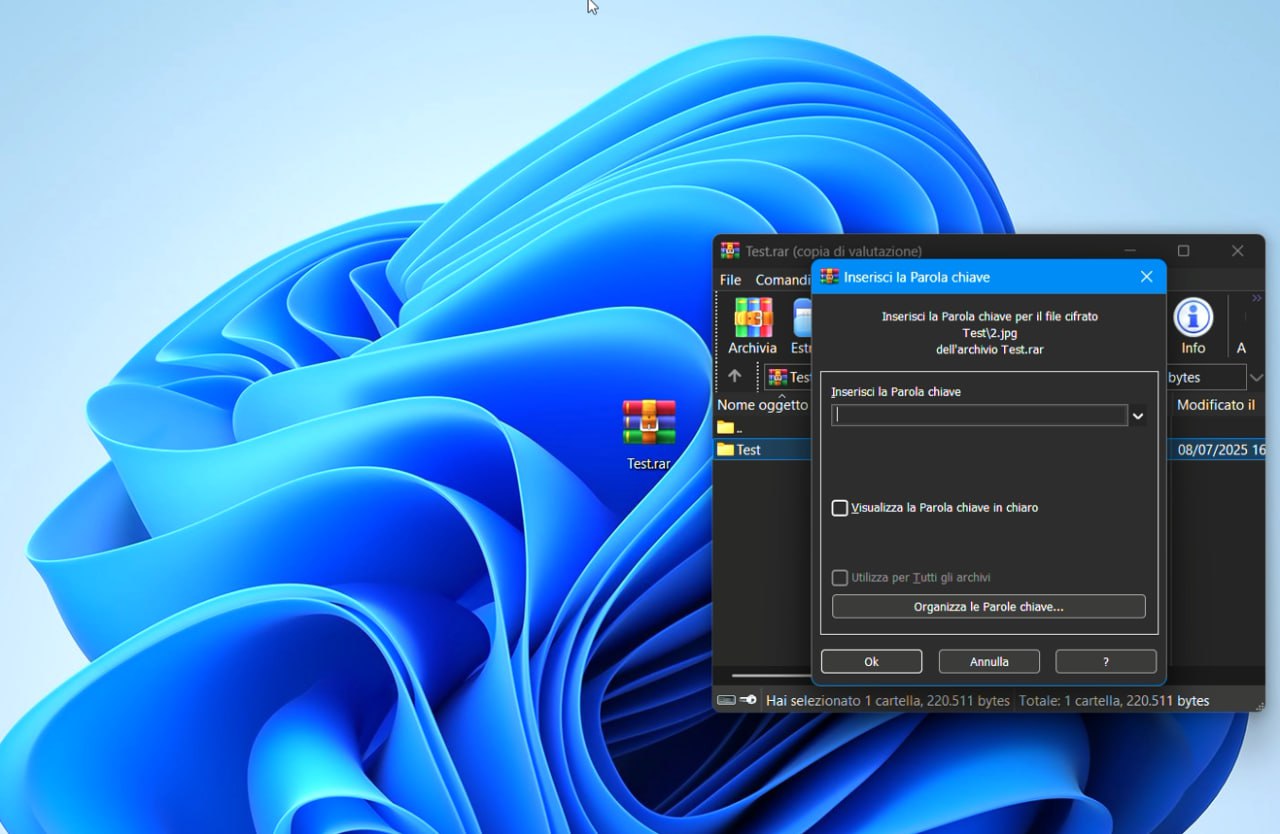Open the File menu
This screenshot has width=1280, height=834.
coord(730,280)
